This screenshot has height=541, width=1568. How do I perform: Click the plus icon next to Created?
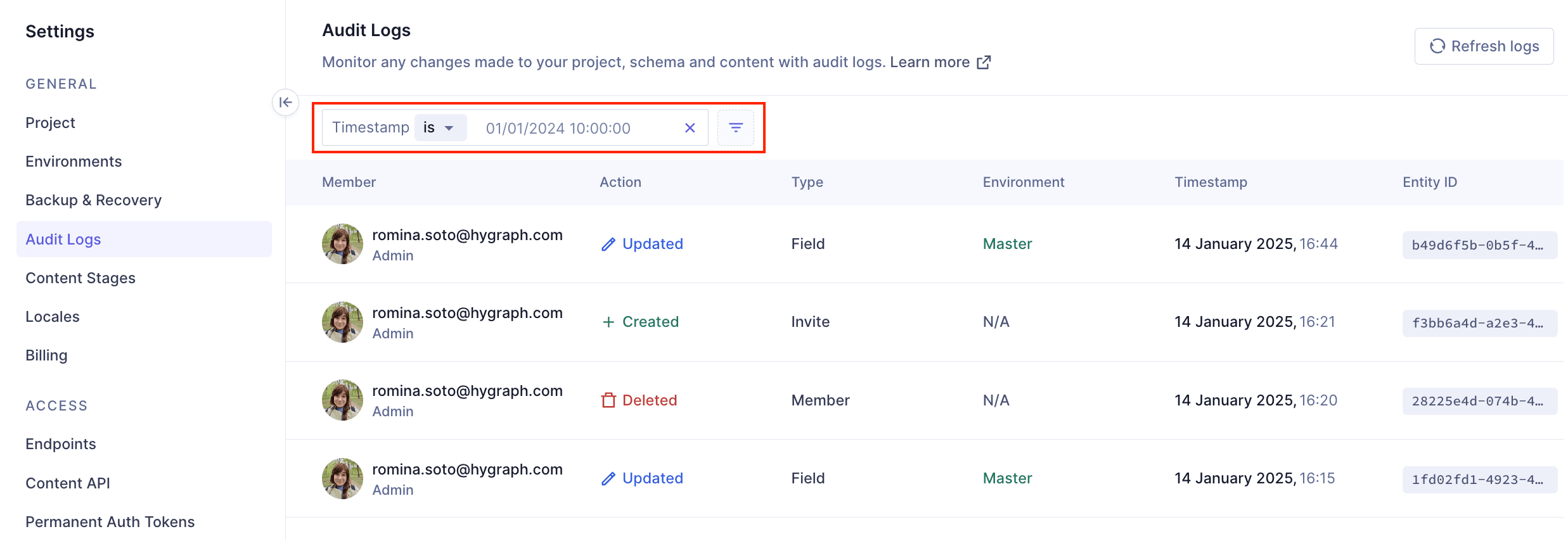[608, 322]
